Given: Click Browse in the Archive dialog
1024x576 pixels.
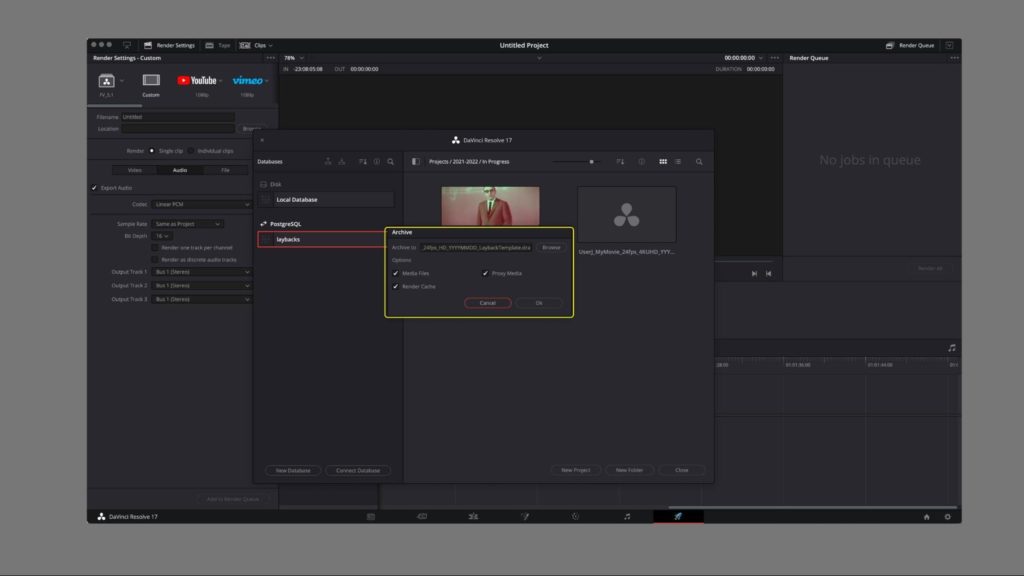Looking at the screenshot, I should click(x=551, y=248).
